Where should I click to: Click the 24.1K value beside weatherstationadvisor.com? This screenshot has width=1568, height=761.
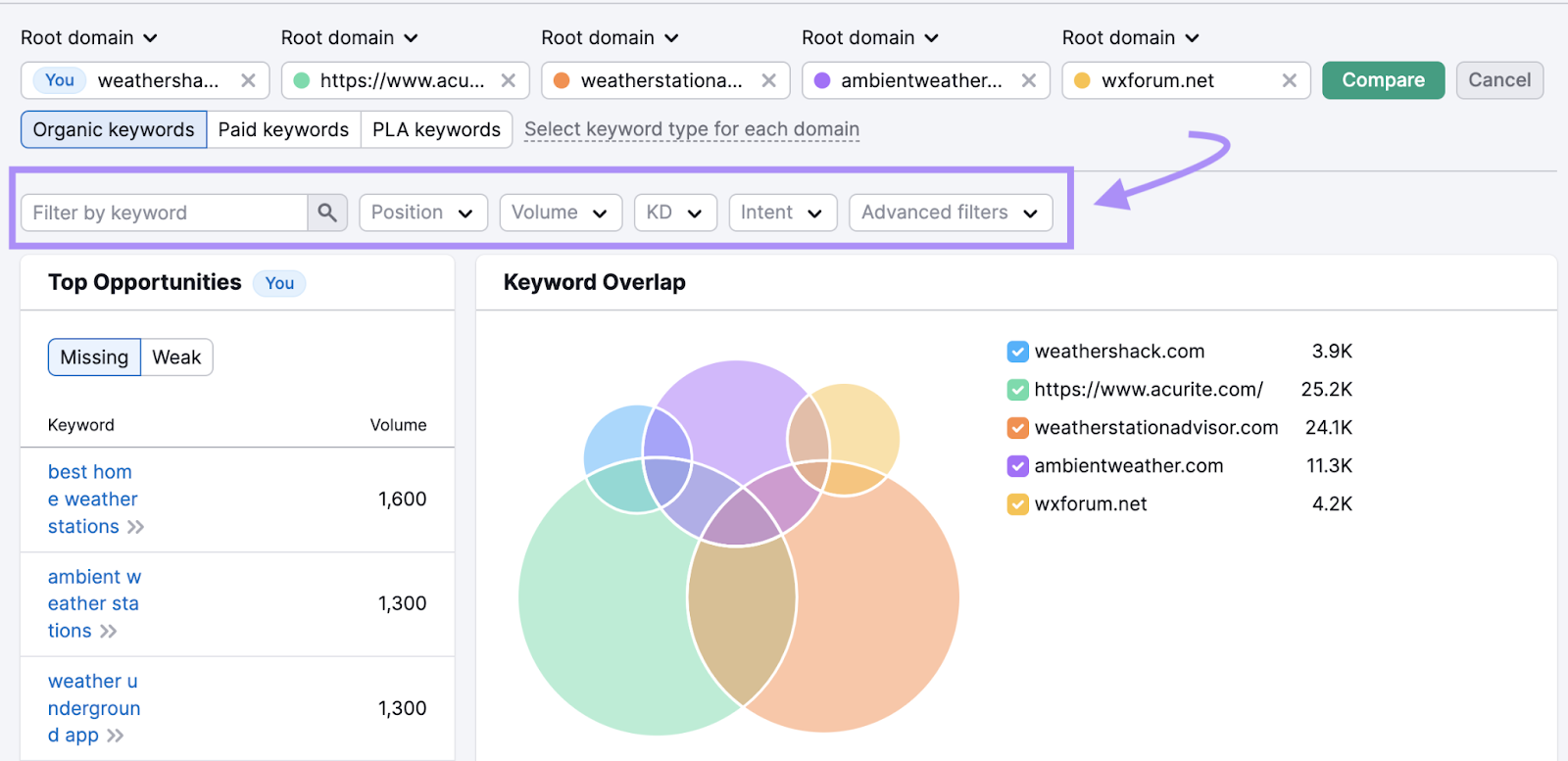pyautogui.click(x=1328, y=428)
